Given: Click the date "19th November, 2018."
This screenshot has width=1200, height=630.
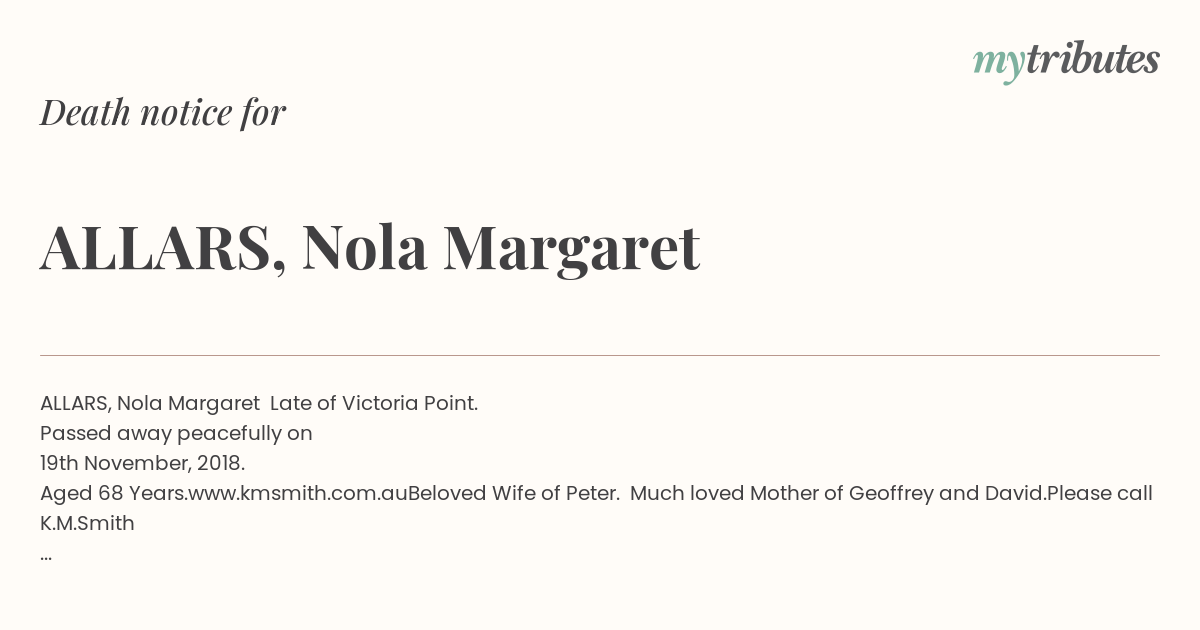Looking at the screenshot, I should pos(142,464).
